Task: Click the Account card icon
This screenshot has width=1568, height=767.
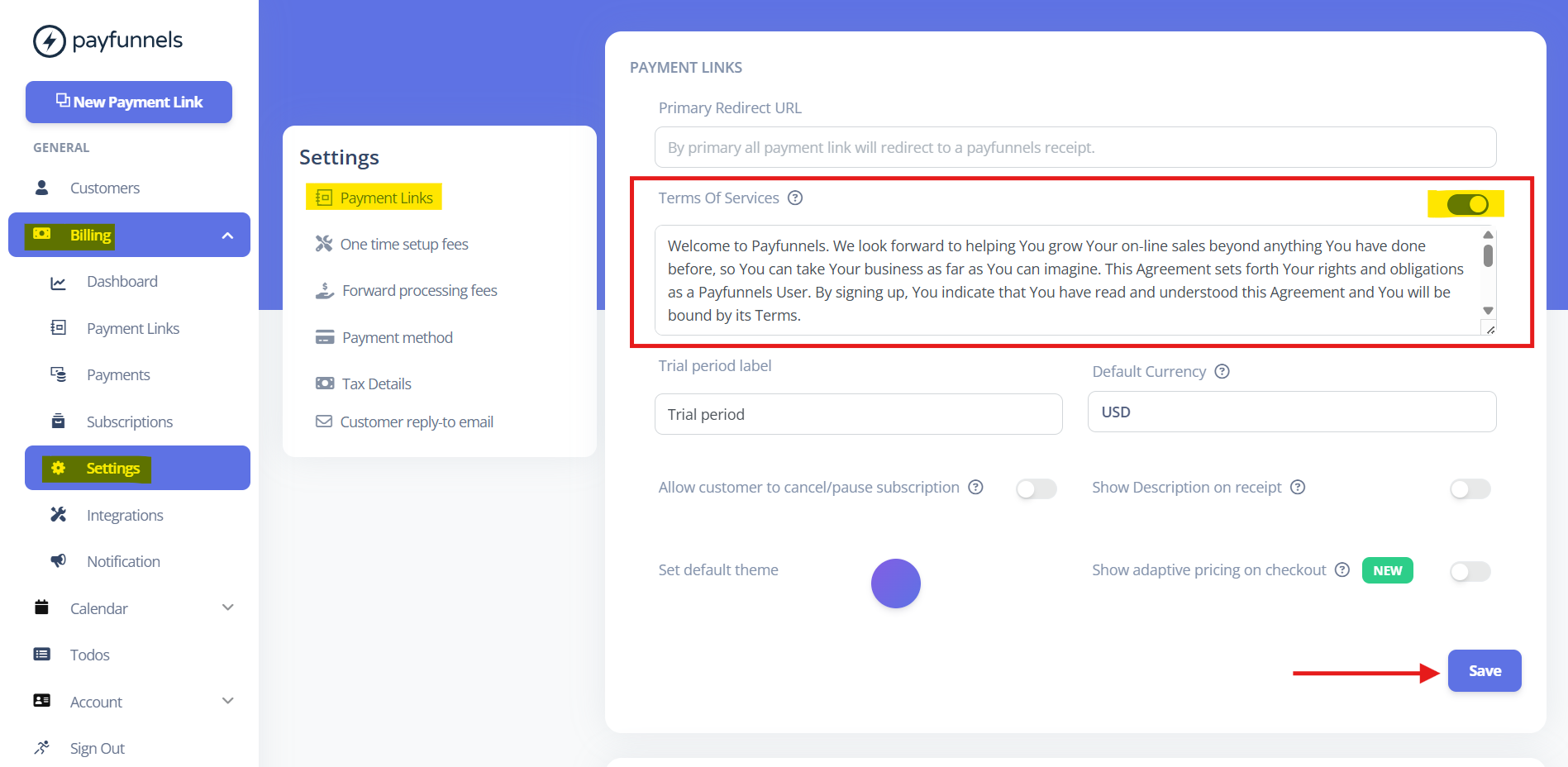Action: (41, 700)
